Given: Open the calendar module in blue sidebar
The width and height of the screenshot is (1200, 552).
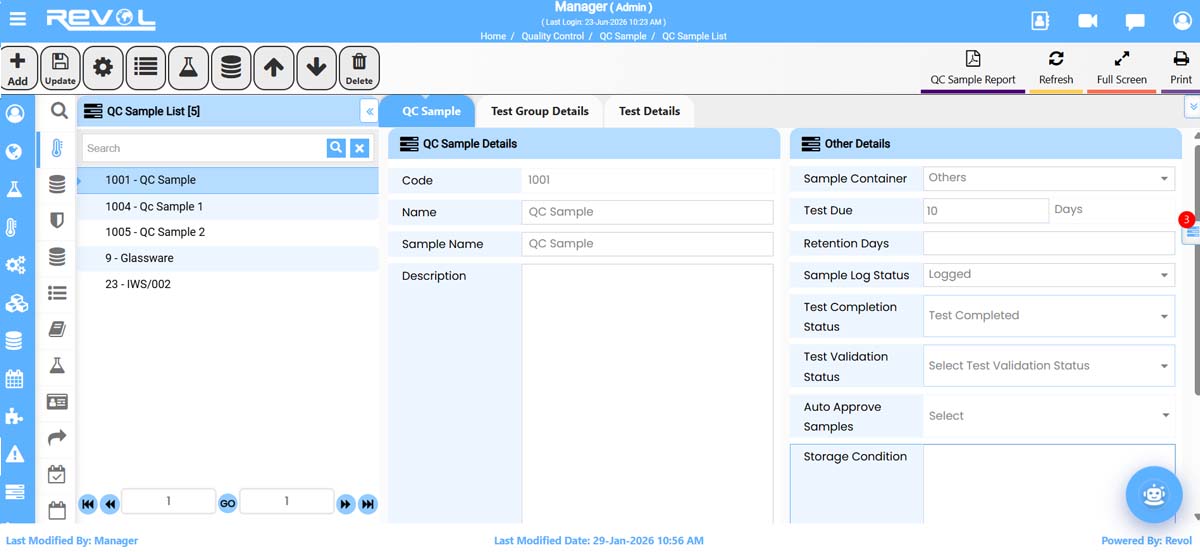Looking at the screenshot, I should pos(15,380).
